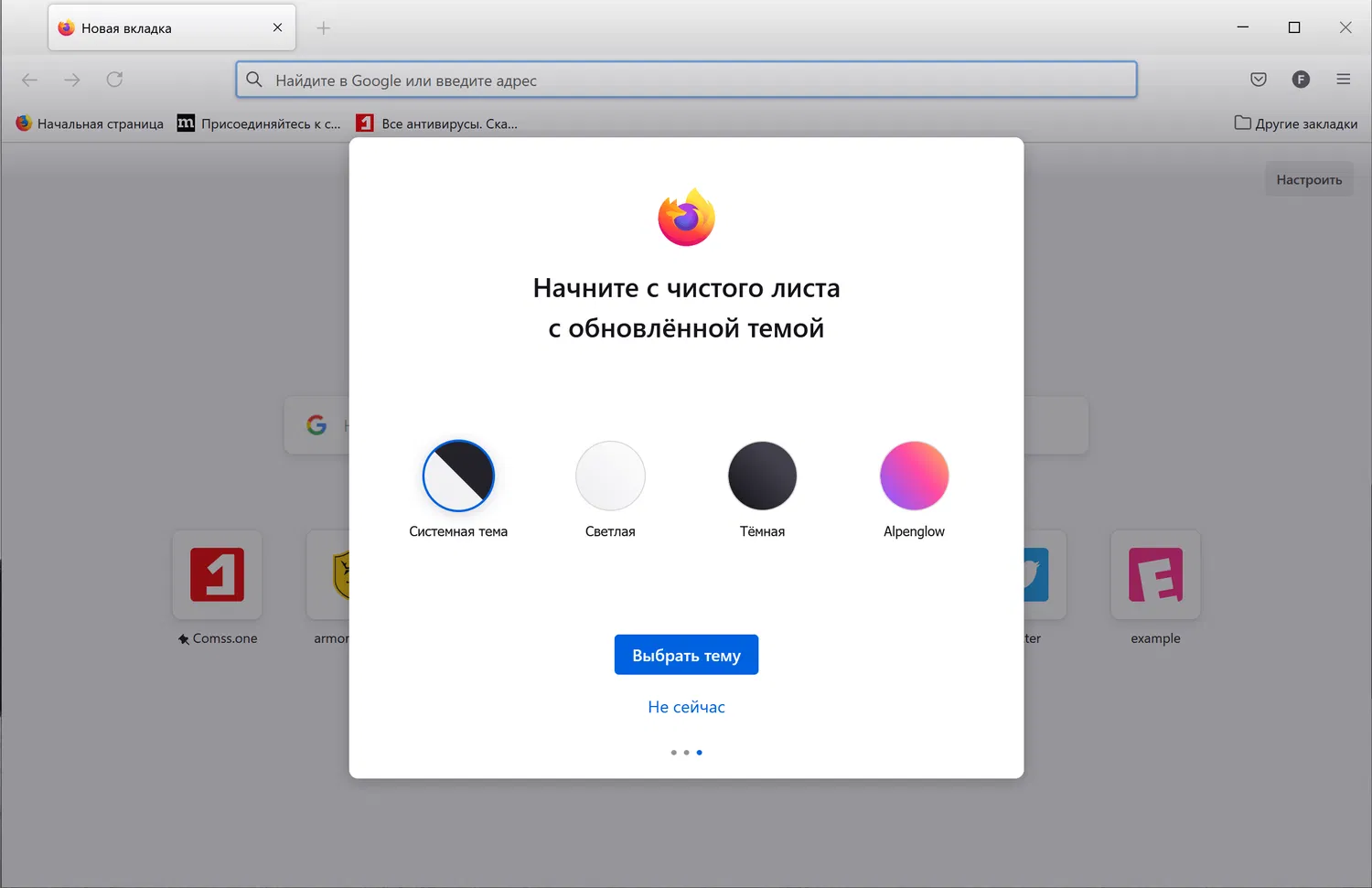Screen dimensions: 1372x888
Task: Open the Все антивирусы bookmark
Action: 436,123
